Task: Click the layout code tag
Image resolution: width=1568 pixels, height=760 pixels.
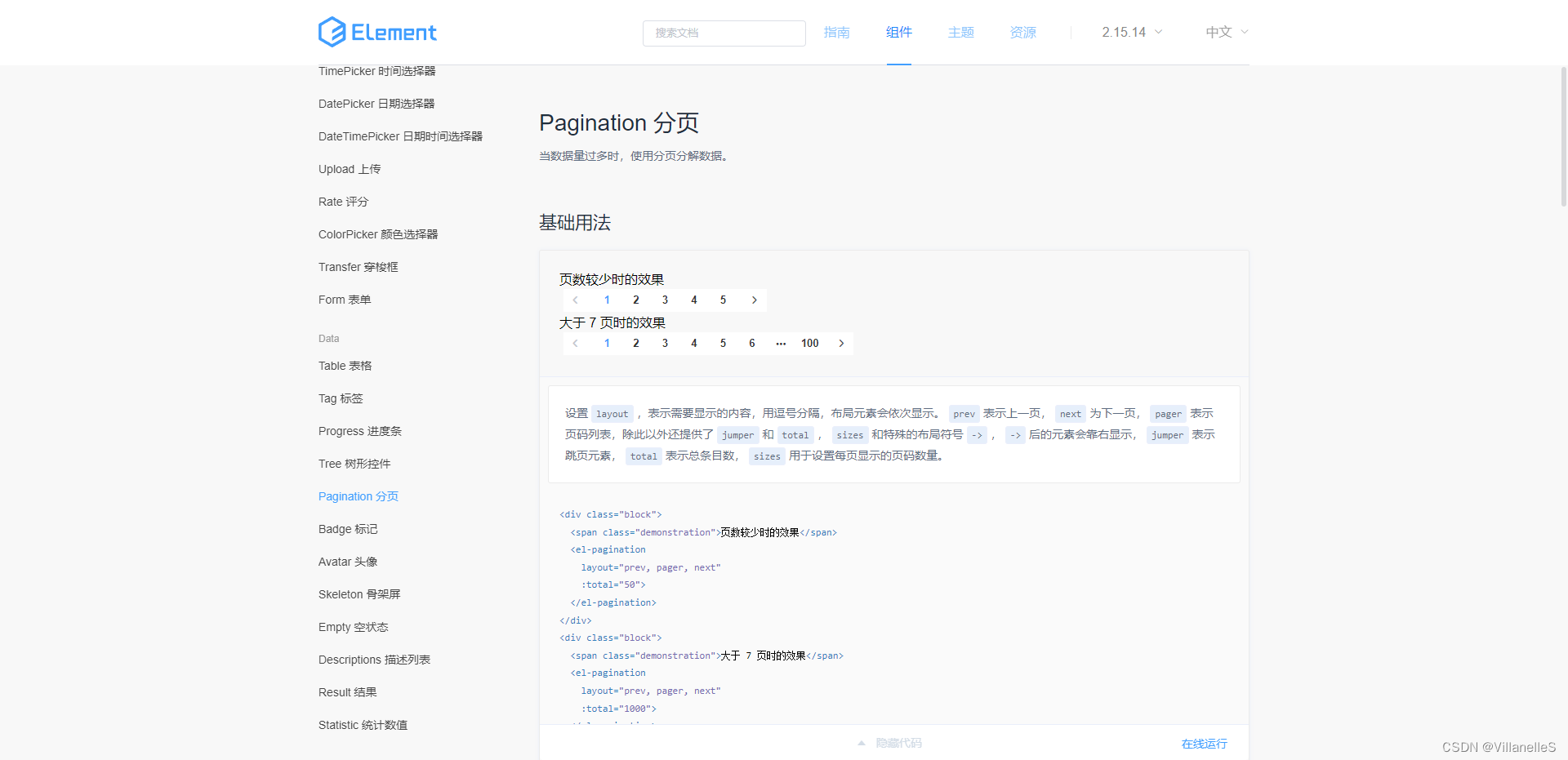Action: tap(612, 414)
